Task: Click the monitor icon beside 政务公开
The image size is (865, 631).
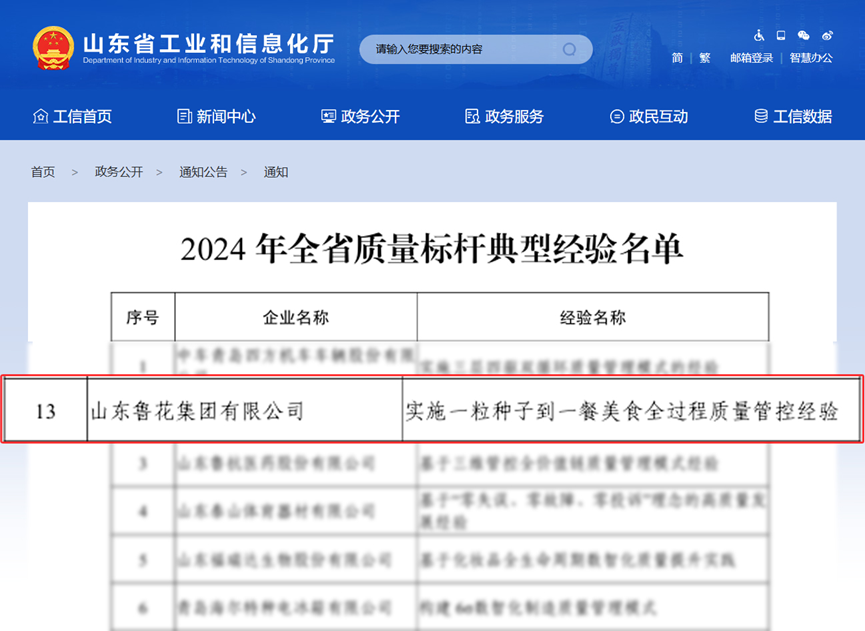Action: pyautogui.click(x=328, y=116)
